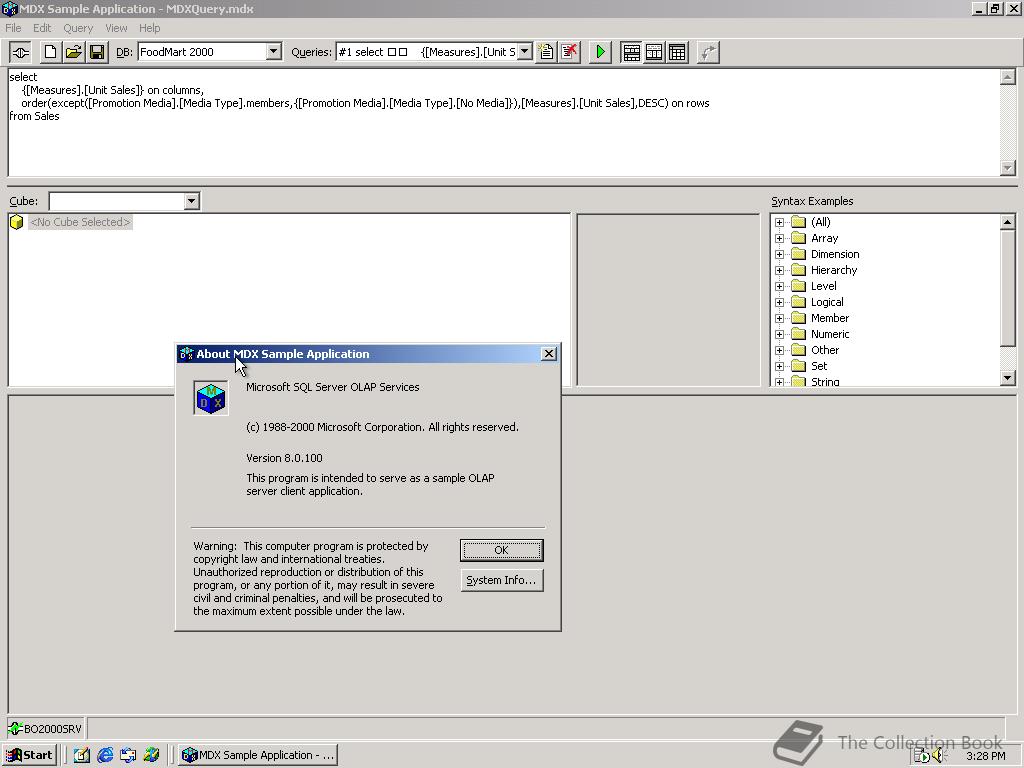Expand the Other syntax folder
The width and height of the screenshot is (1024, 768).
tap(780, 350)
